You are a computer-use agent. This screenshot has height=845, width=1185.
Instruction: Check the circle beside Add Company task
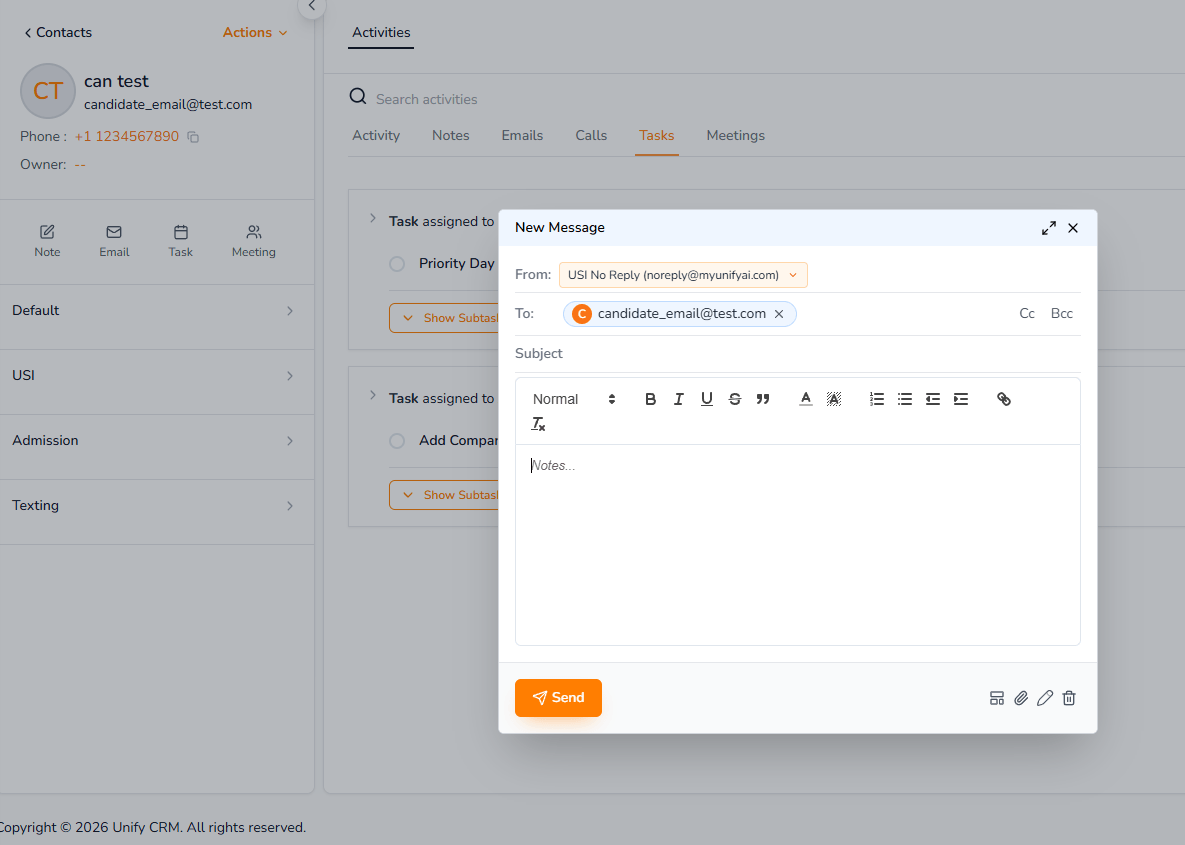pyautogui.click(x=396, y=440)
